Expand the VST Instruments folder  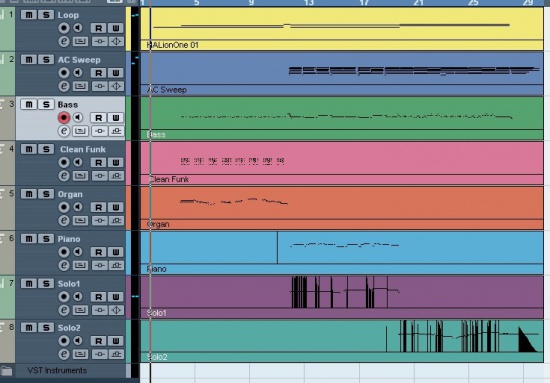pyautogui.click(x=6, y=371)
